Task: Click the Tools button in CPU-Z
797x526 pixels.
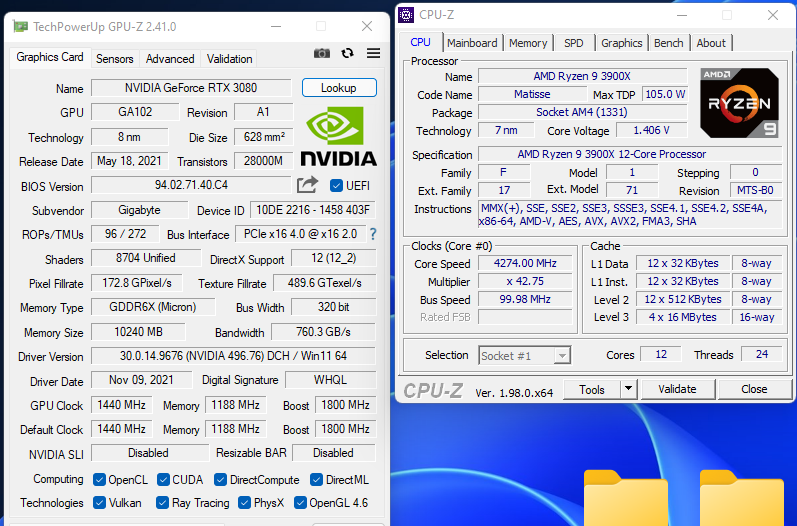Action: [x=592, y=389]
